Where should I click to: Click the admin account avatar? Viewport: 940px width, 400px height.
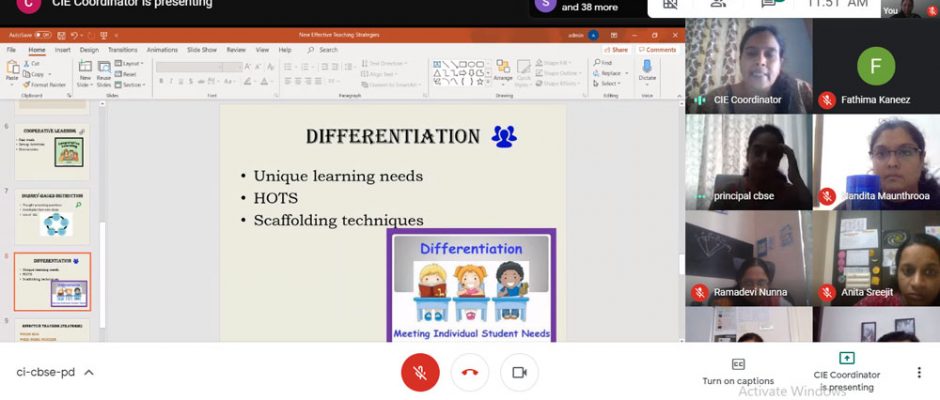pos(593,35)
